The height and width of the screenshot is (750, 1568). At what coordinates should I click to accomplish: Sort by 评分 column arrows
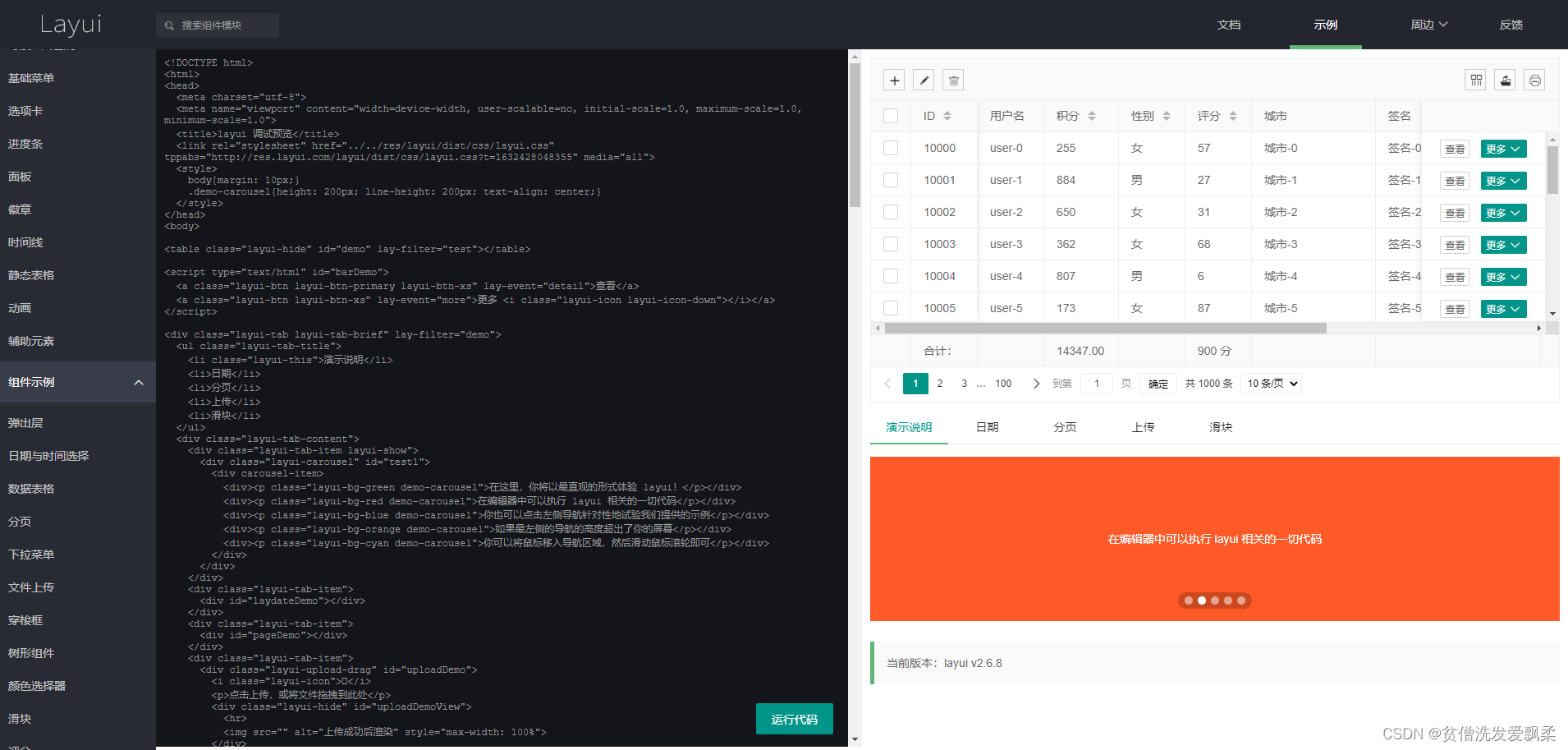(x=1233, y=116)
